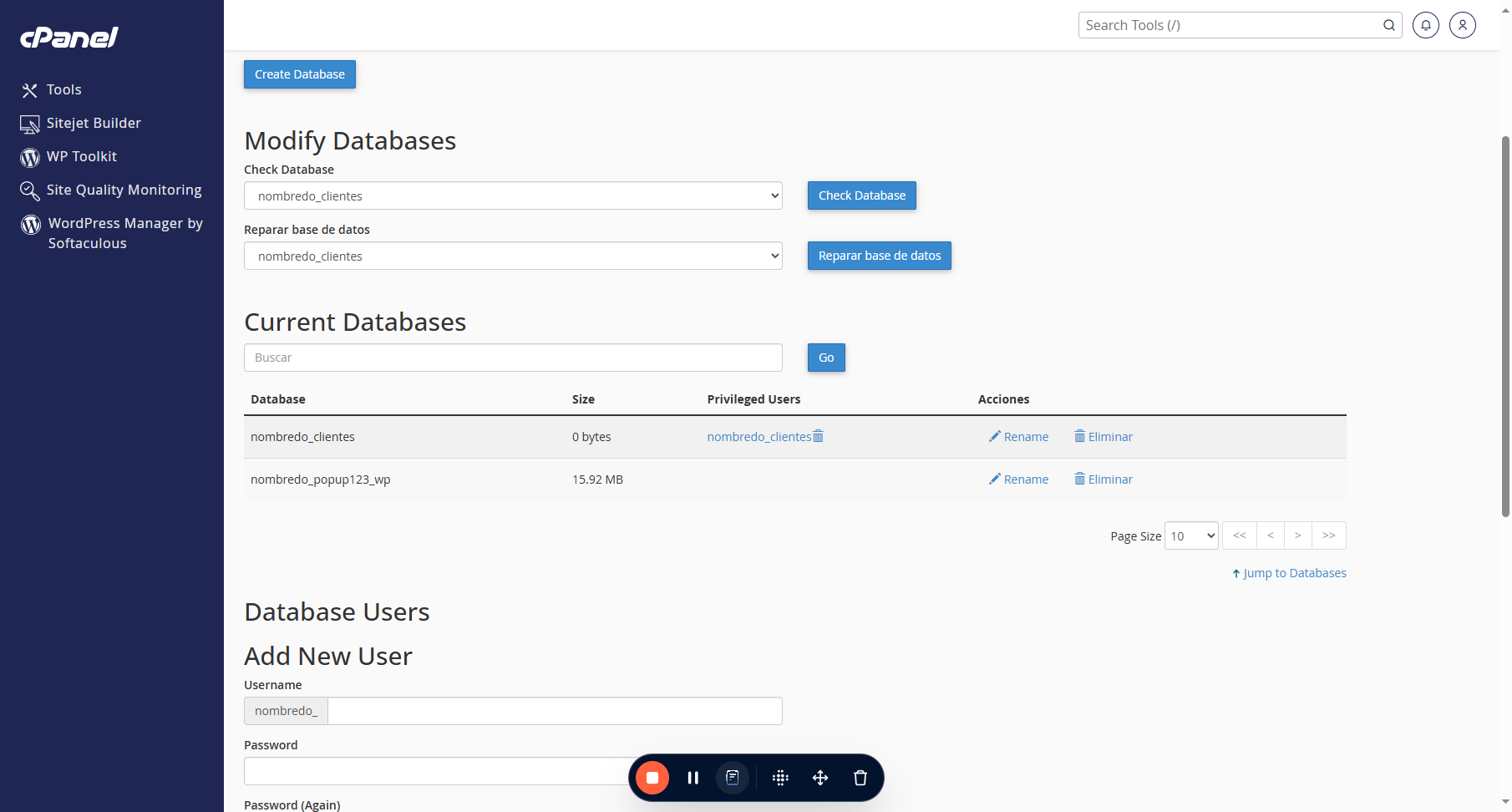The image size is (1512, 812).
Task: Click the pencil icon for nombredo_popup123_wp Rename
Action: pyautogui.click(x=994, y=479)
